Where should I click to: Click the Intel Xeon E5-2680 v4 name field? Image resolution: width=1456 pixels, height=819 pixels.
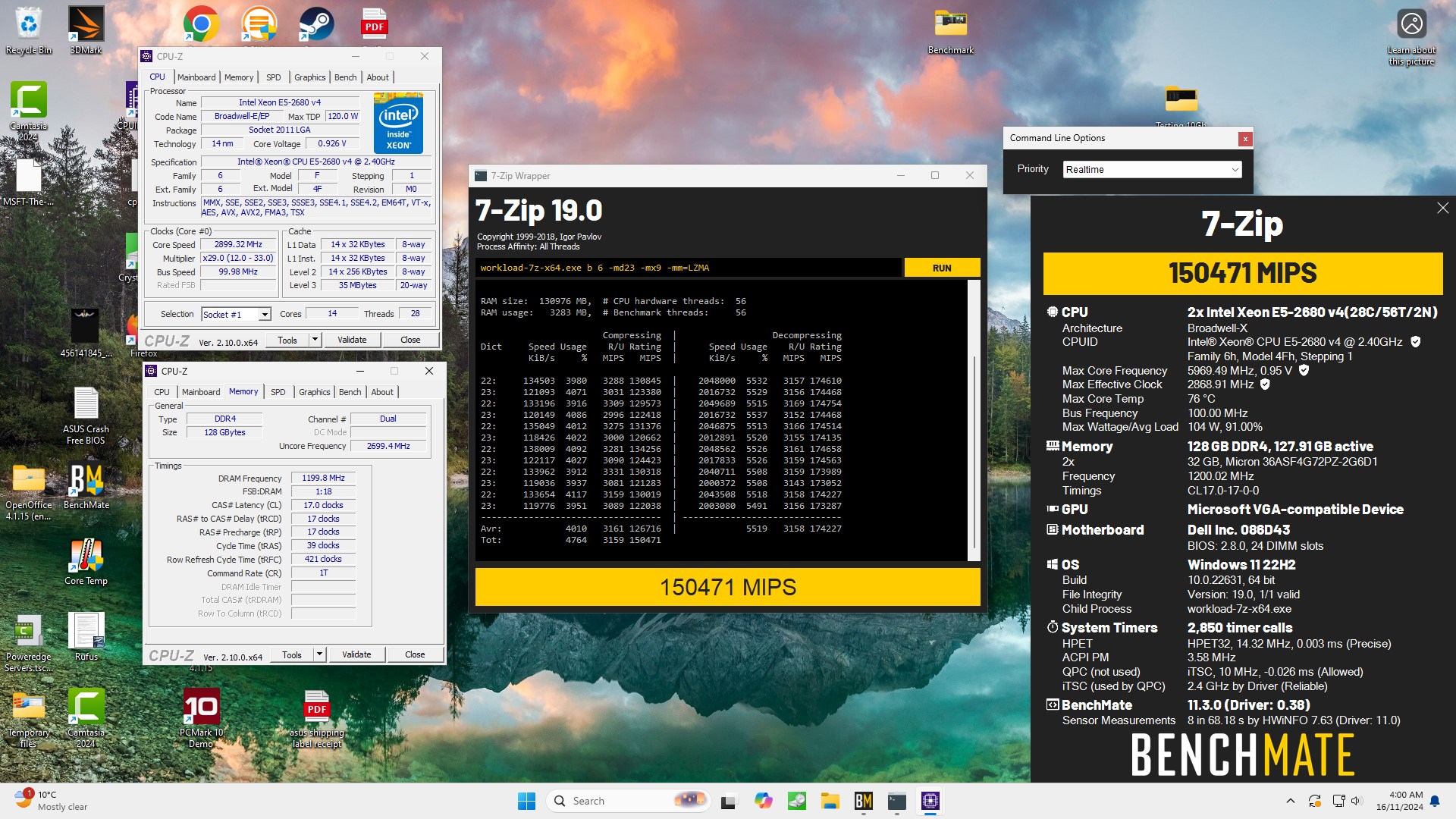click(x=279, y=102)
